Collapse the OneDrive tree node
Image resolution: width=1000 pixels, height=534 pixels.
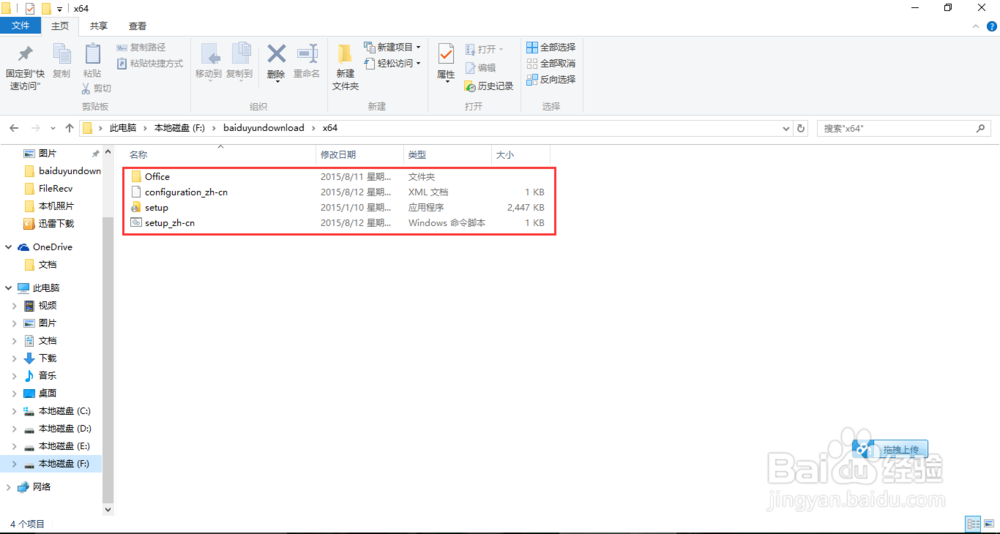(x=8, y=247)
